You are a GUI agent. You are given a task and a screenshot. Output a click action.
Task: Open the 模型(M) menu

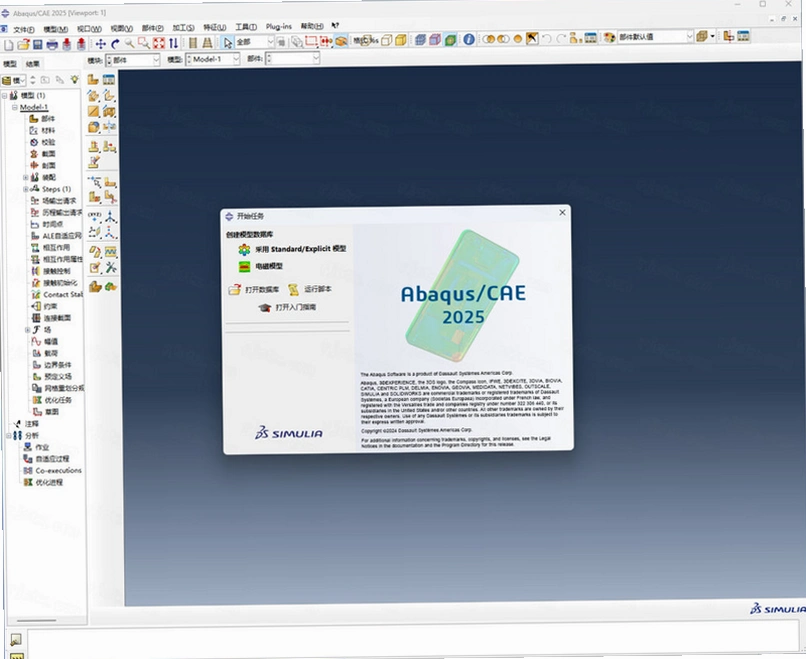[56, 29]
